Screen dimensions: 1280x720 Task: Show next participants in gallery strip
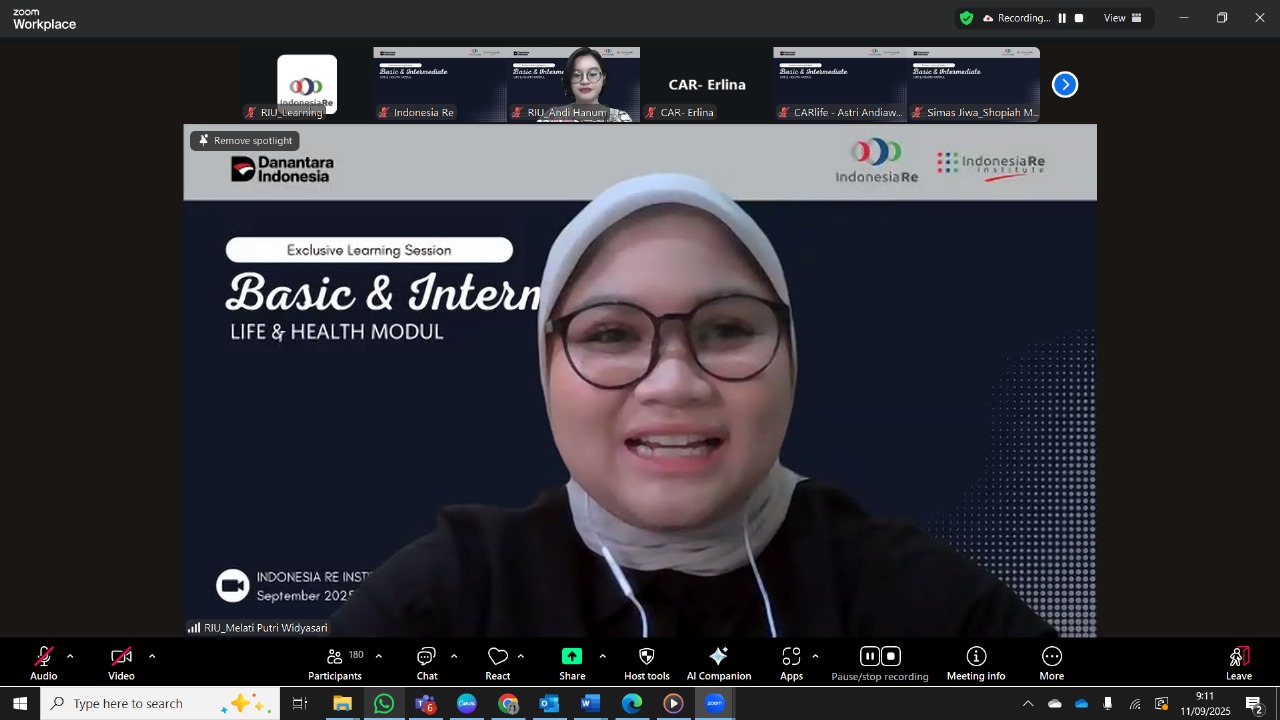[1065, 85]
